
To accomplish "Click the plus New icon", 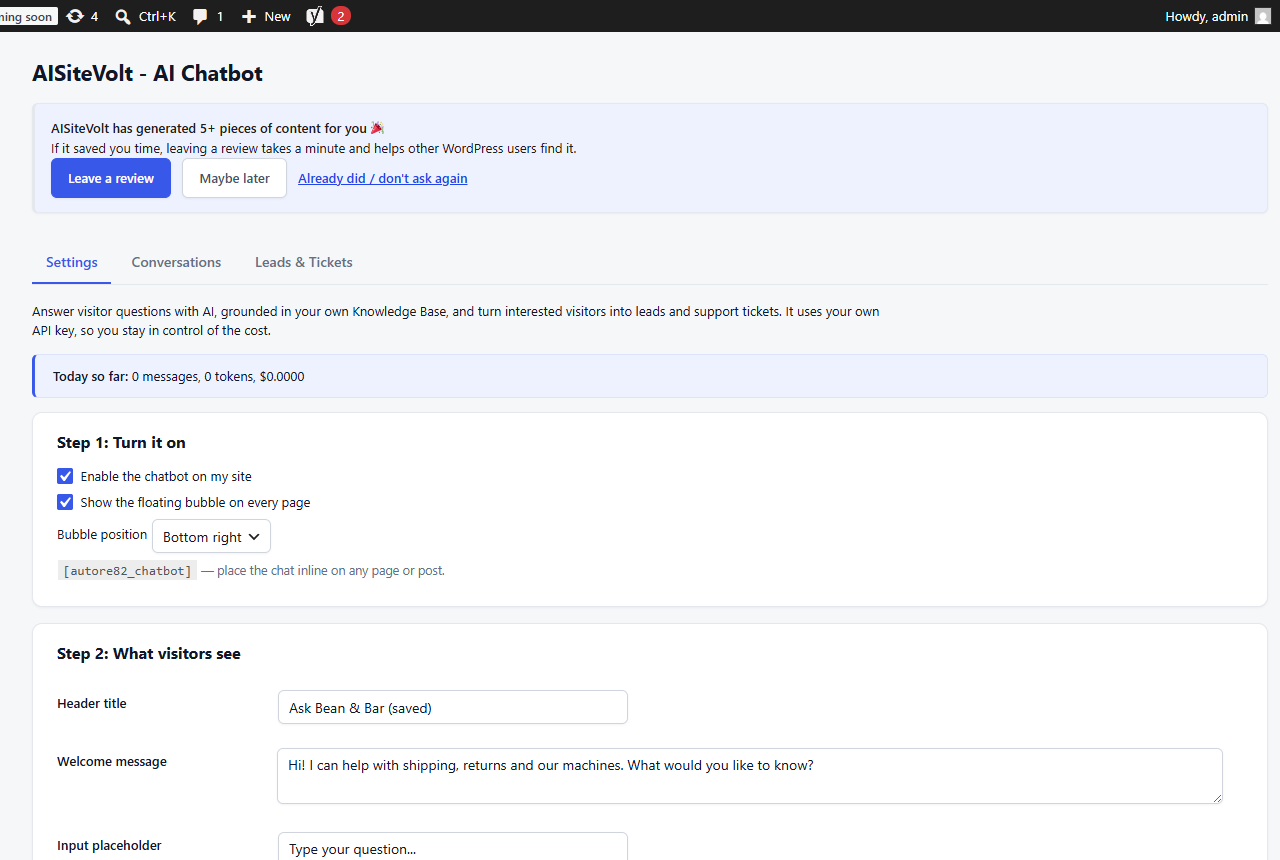I will (x=249, y=16).
